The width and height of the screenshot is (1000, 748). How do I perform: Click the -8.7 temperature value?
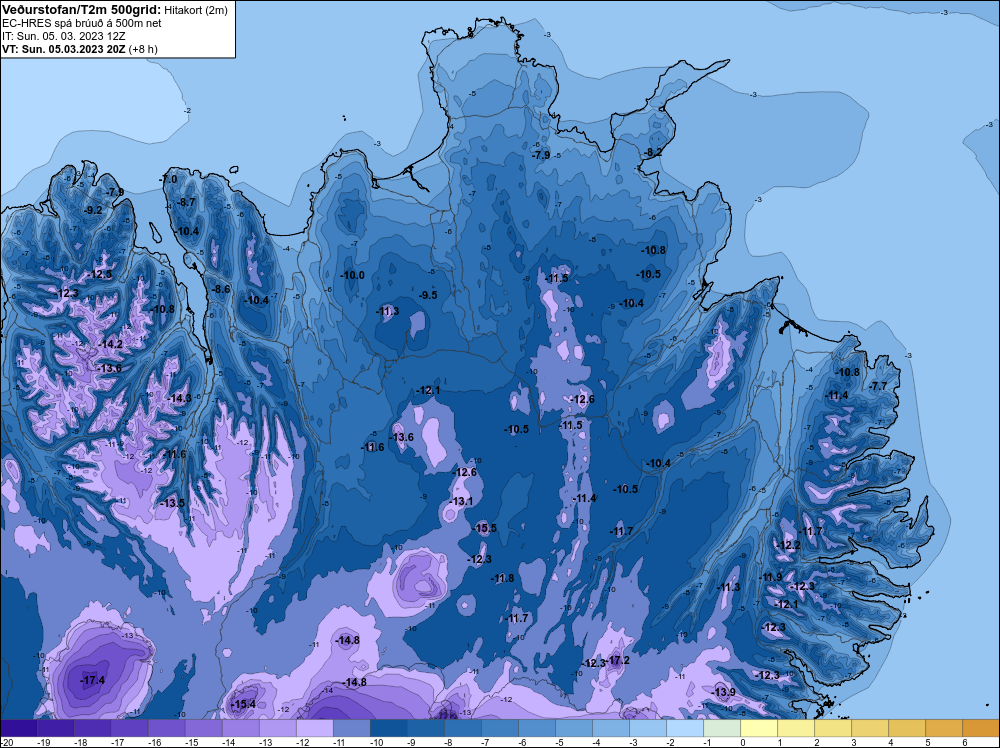click(186, 202)
